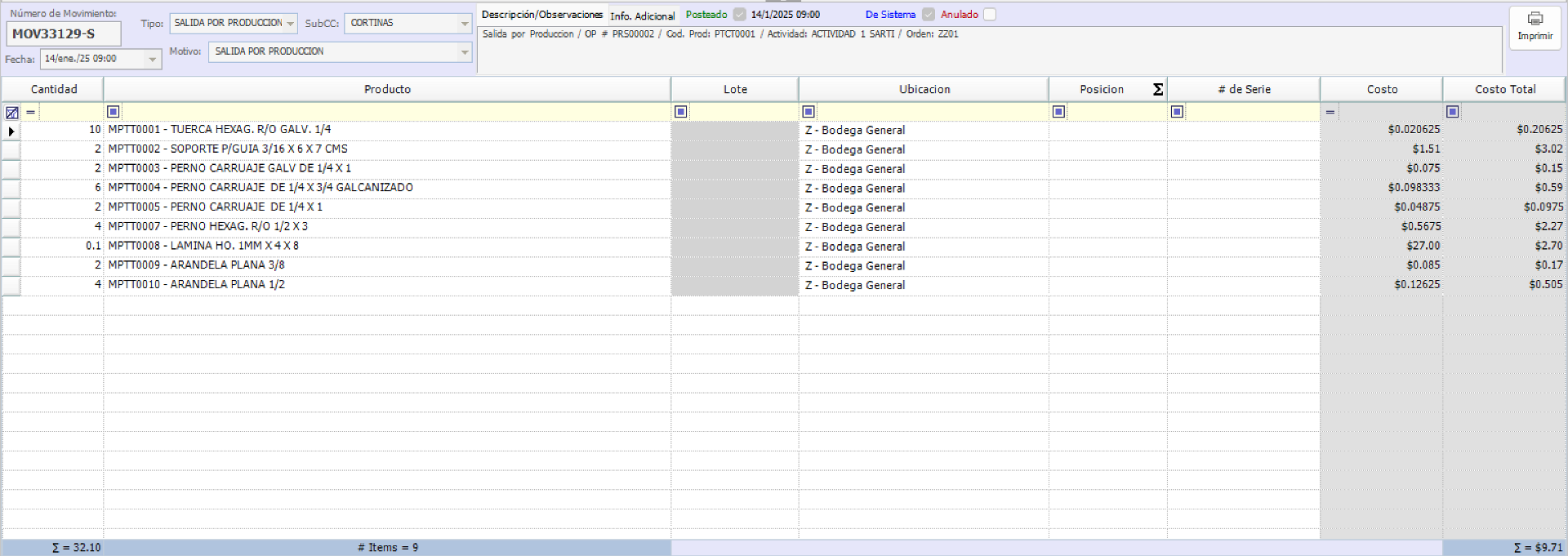Viewport: 1568px width, 556px height.
Task: Open the Ubicacion column filter operator icon
Action: click(808, 112)
